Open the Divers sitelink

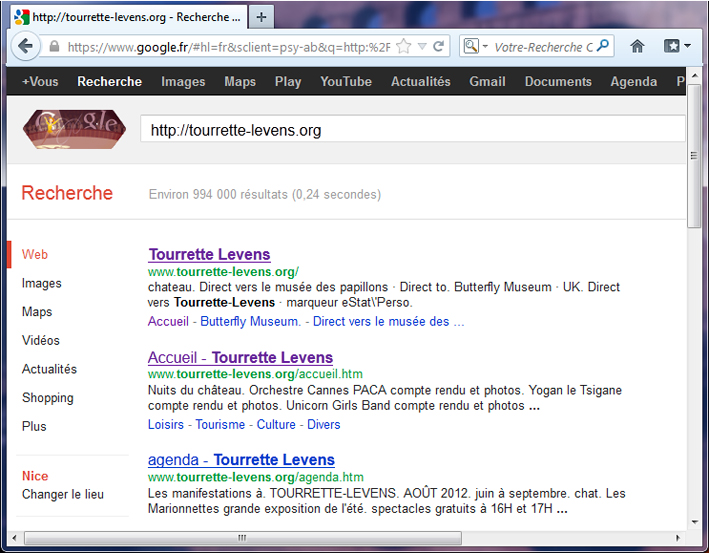click(324, 425)
